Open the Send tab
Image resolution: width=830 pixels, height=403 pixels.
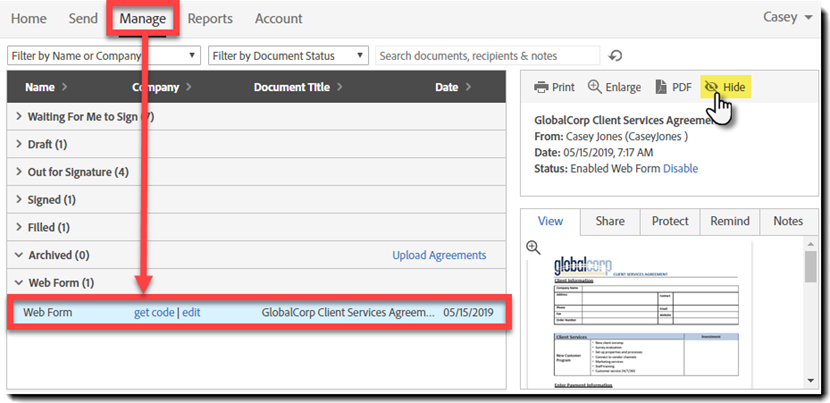click(x=83, y=19)
